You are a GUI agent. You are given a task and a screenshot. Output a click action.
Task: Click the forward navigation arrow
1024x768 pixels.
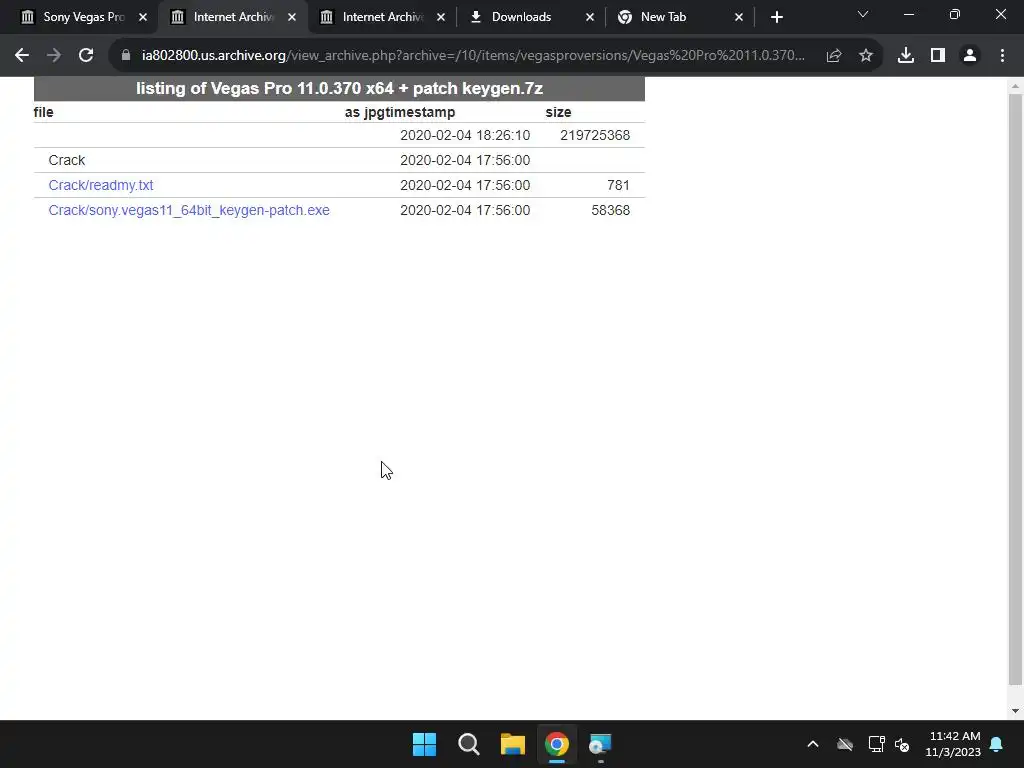pyautogui.click(x=54, y=56)
